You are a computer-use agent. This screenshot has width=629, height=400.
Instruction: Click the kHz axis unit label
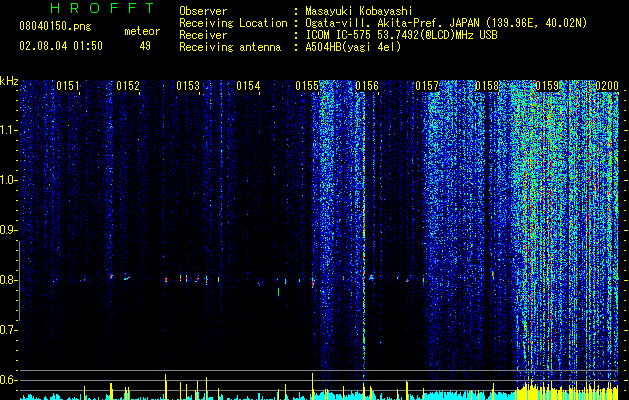[9, 81]
